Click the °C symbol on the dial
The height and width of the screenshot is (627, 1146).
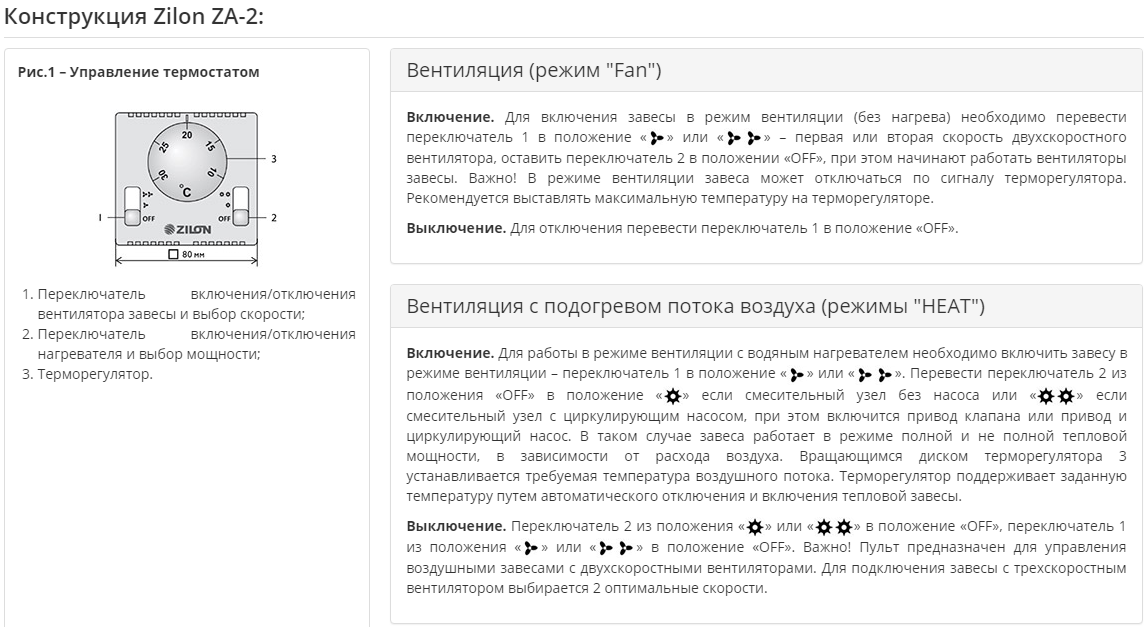(x=185, y=191)
